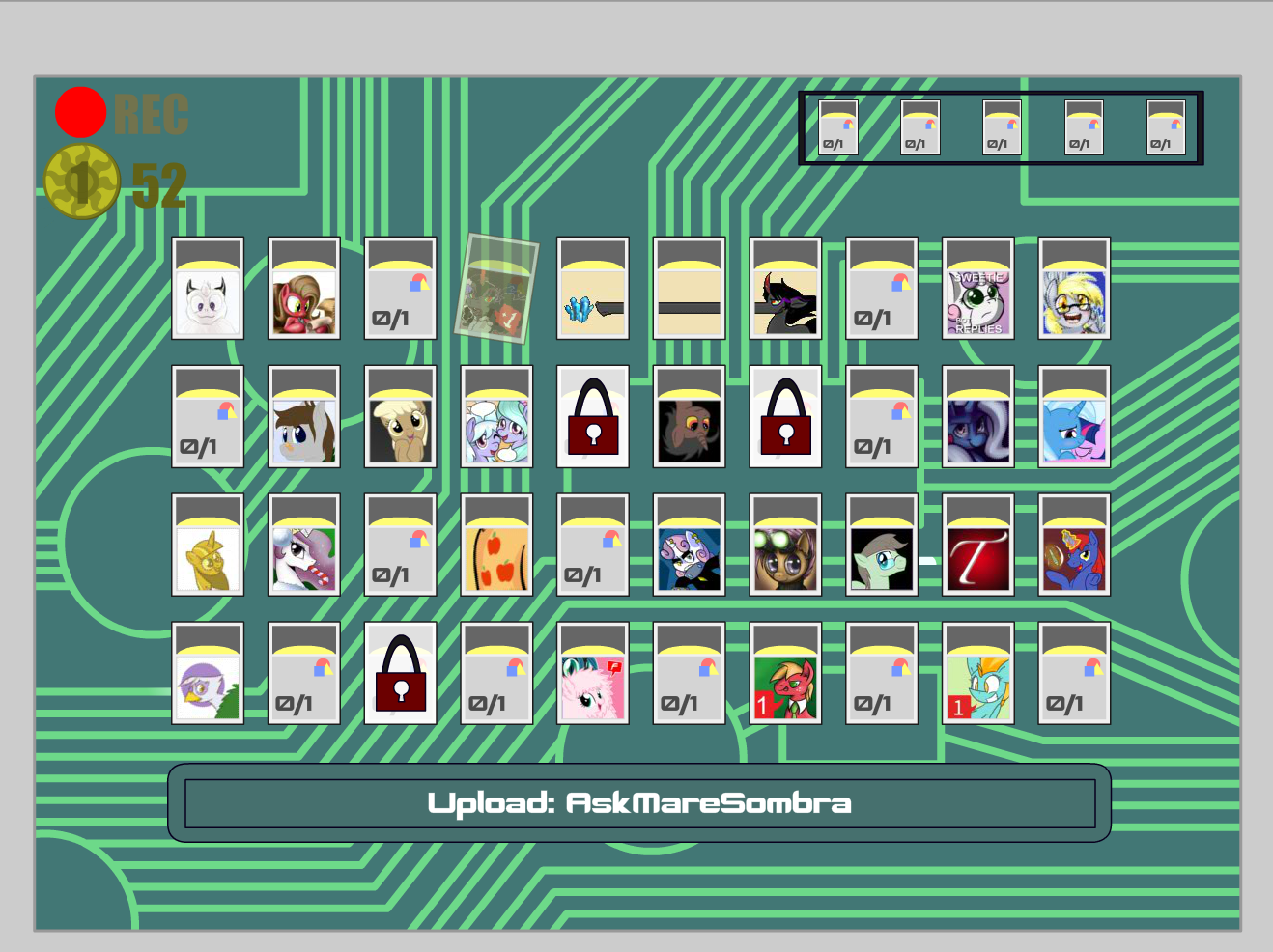Pick the red pony with brown mane card
Screen dimensions: 1273x952
point(304,288)
